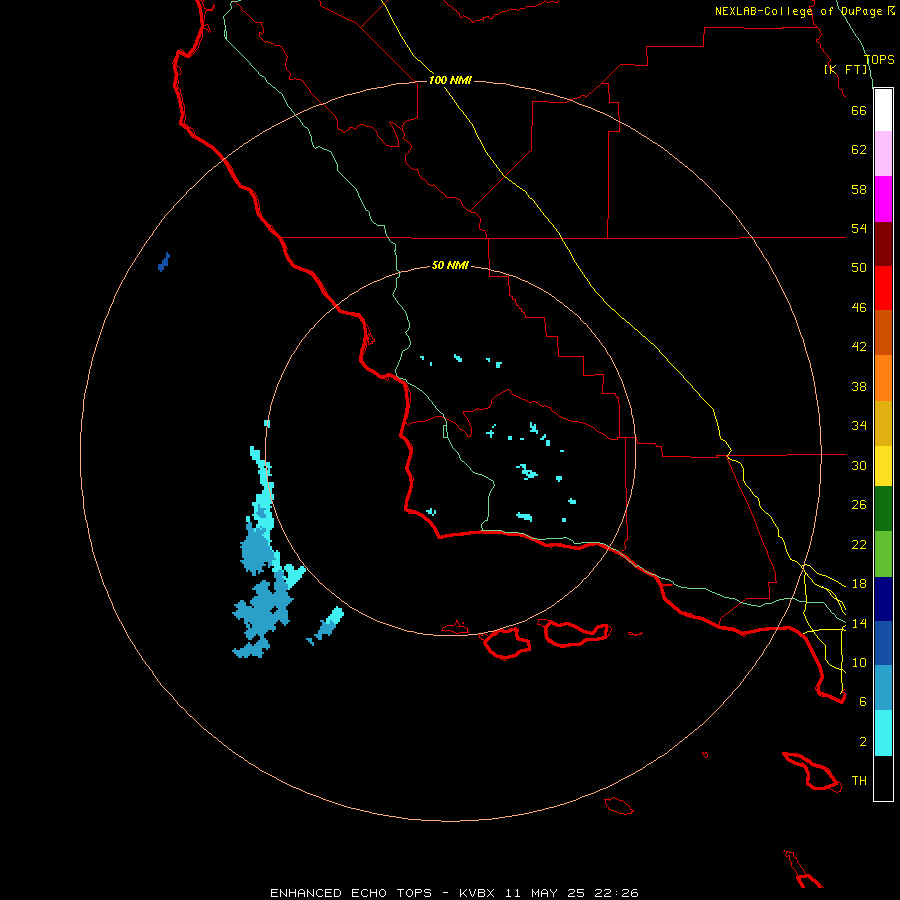Click legend value '10'
This screenshot has height=900, width=900.
(x=859, y=662)
